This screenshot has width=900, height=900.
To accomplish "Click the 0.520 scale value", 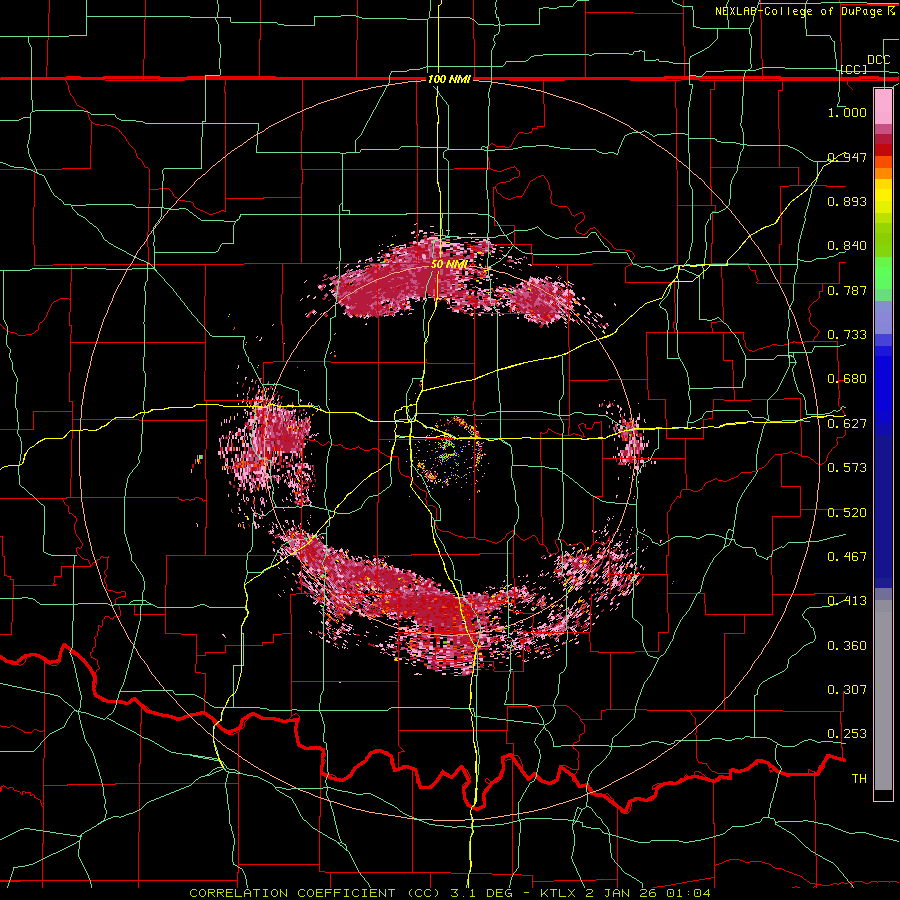I will (847, 513).
